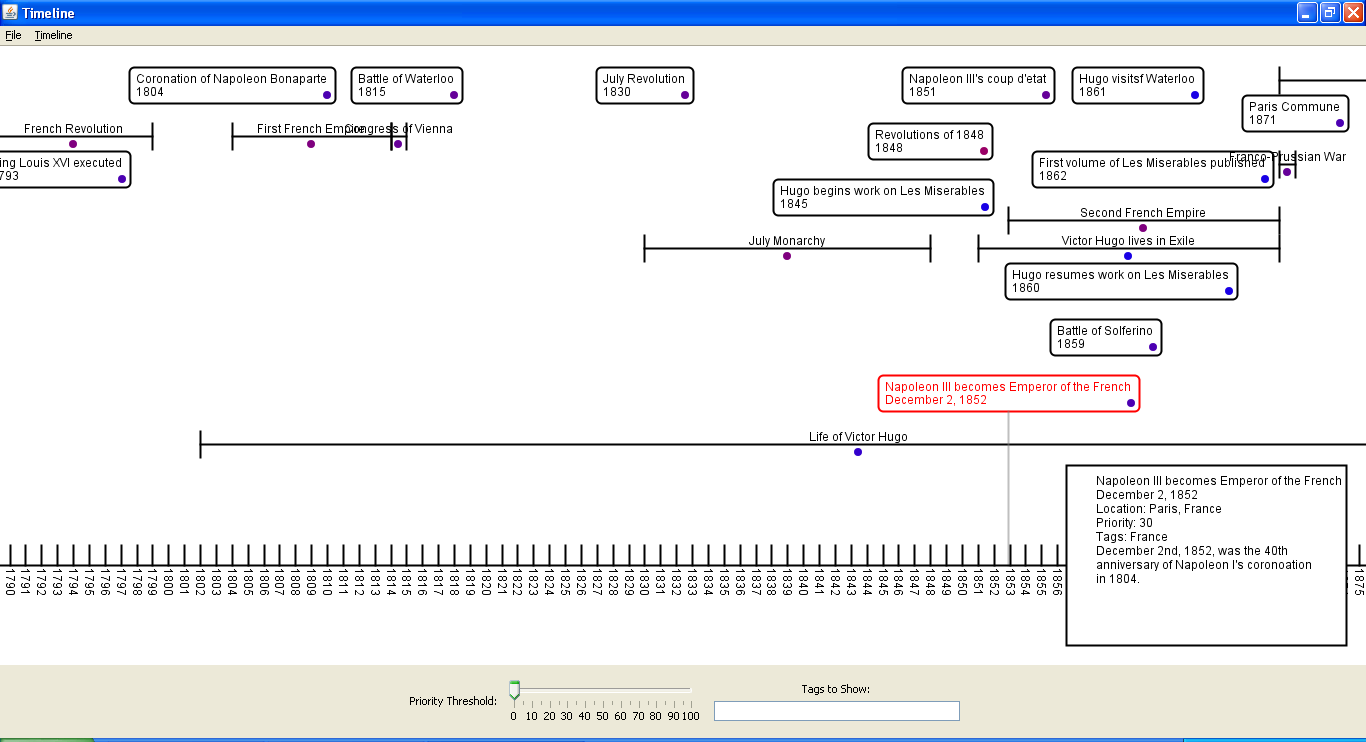Select the Battle of Waterloo 1815 event

pos(406,86)
